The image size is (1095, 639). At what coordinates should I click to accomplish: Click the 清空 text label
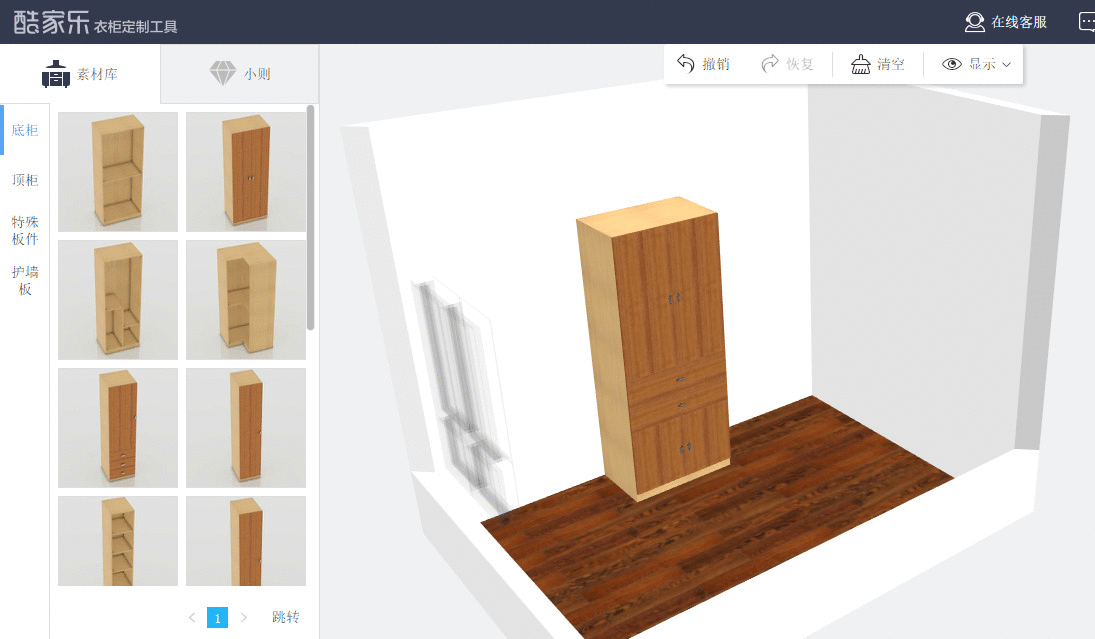tap(890, 64)
